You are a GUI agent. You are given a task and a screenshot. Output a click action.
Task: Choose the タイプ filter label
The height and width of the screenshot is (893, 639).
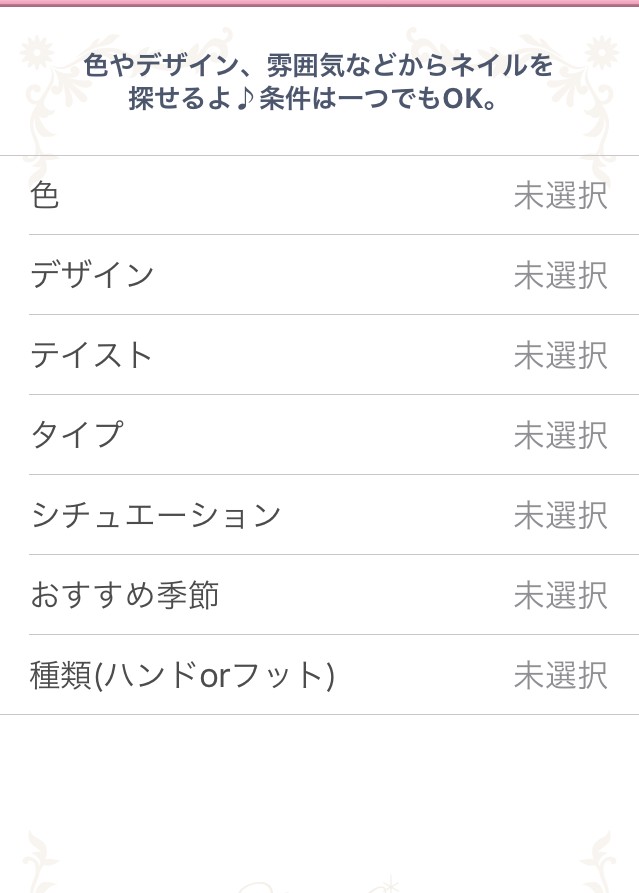[x=76, y=435]
